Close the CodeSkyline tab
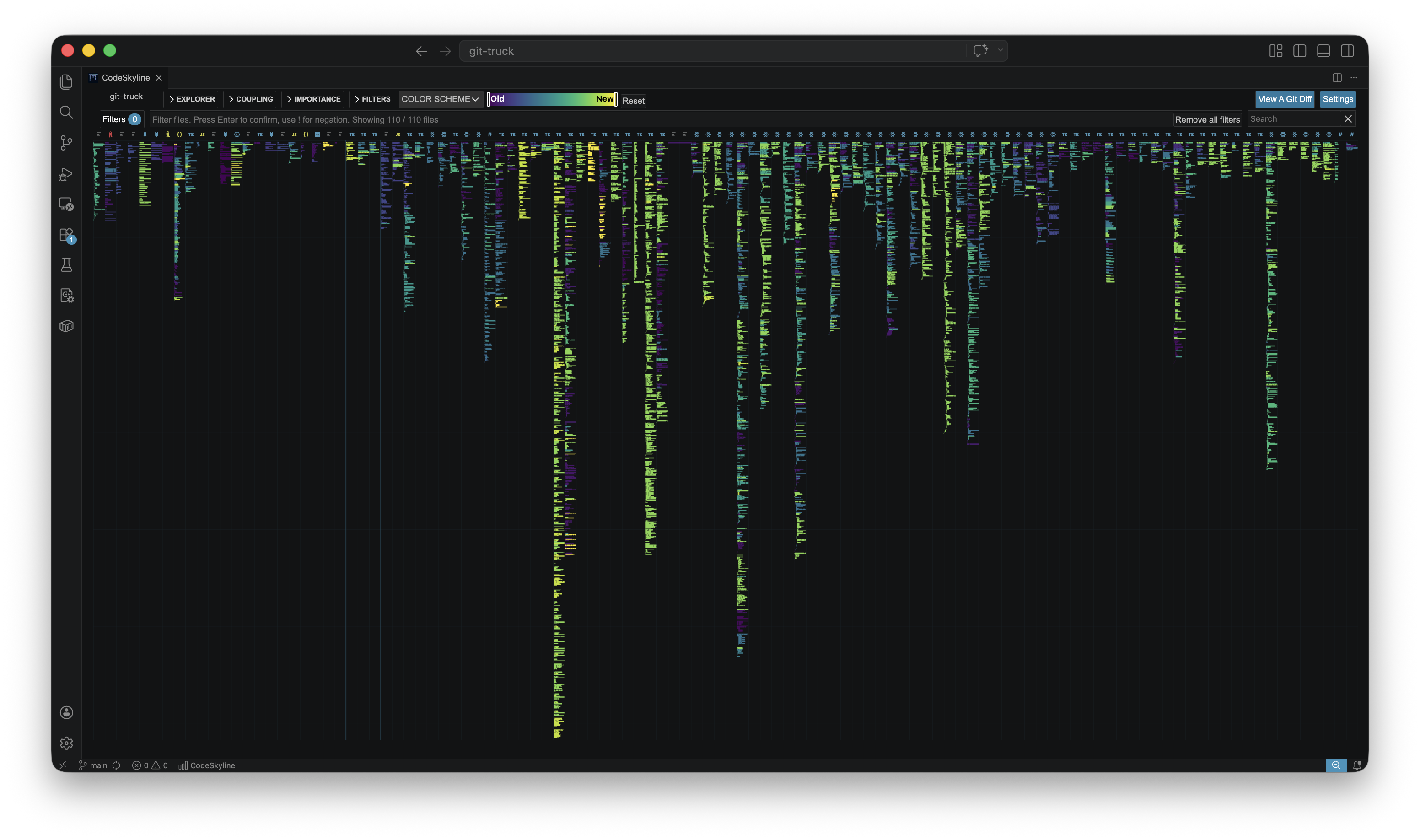The image size is (1420, 840). click(x=159, y=77)
